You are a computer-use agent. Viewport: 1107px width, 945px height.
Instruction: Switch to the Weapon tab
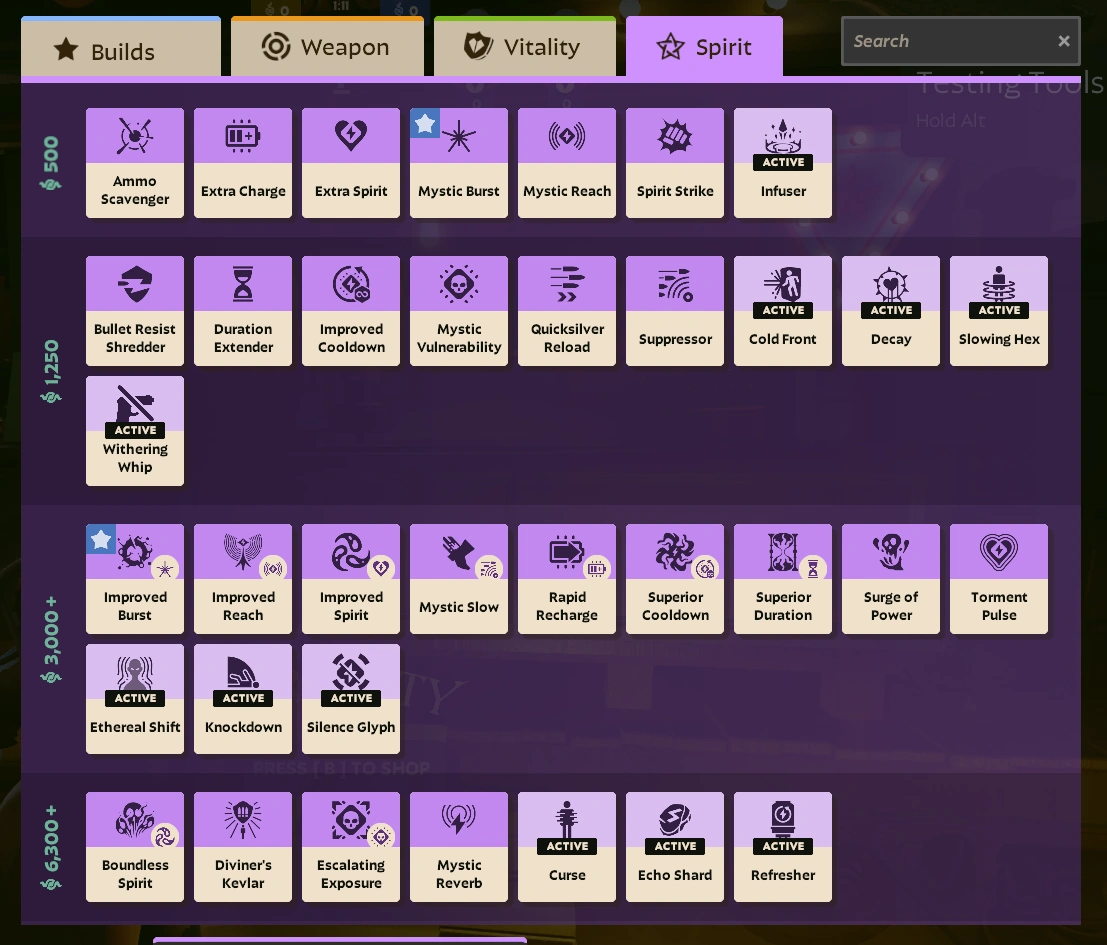point(327,47)
